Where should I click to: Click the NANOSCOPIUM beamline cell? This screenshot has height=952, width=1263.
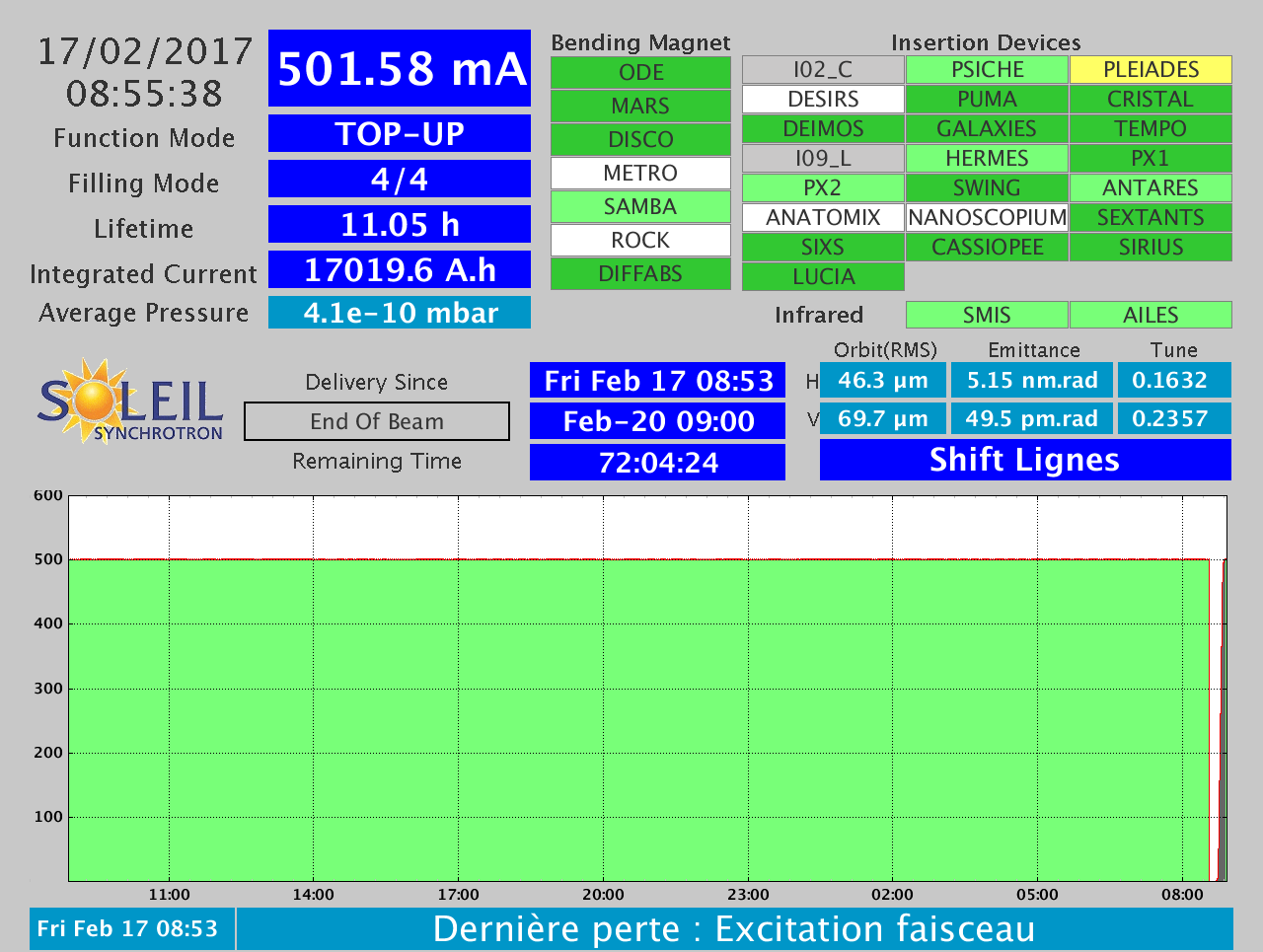[987, 218]
